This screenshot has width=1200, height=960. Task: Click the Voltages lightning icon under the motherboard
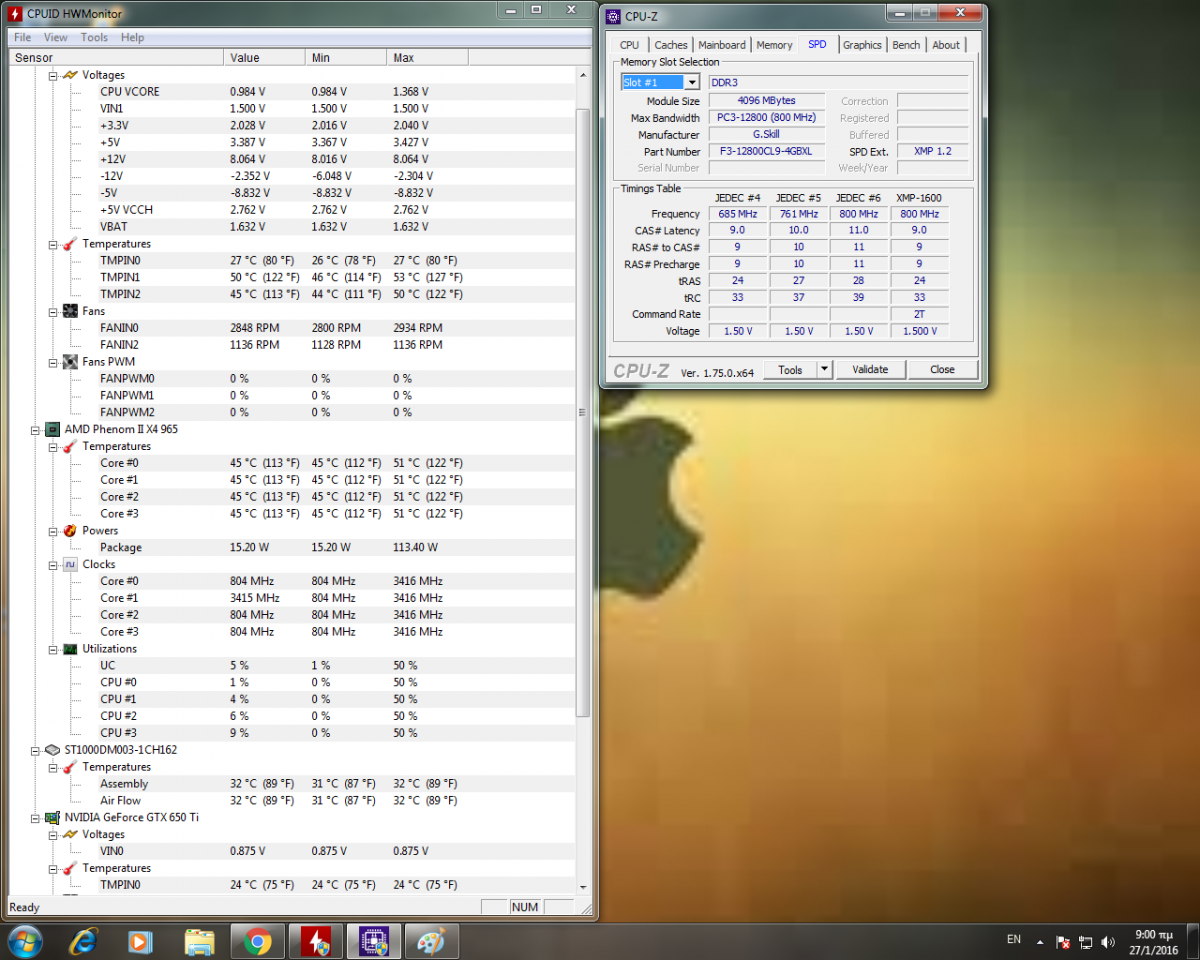tap(70, 75)
